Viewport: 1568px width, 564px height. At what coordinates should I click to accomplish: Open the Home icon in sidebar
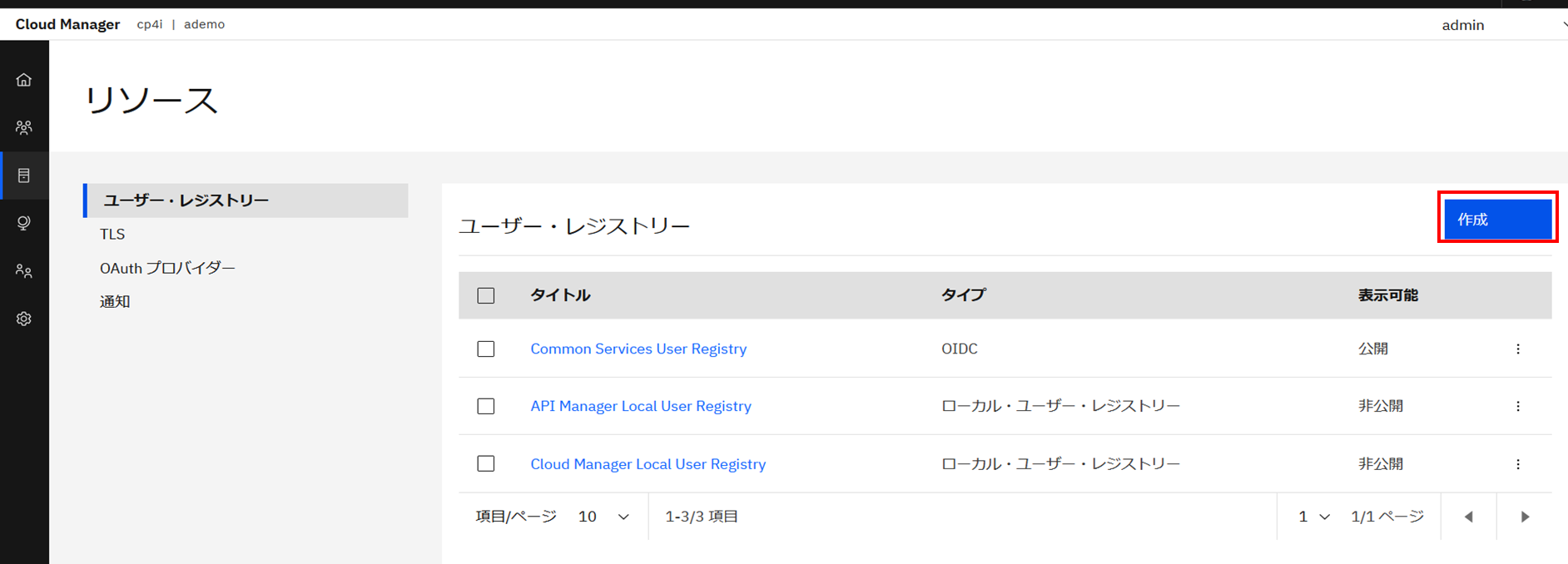coord(24,80)
